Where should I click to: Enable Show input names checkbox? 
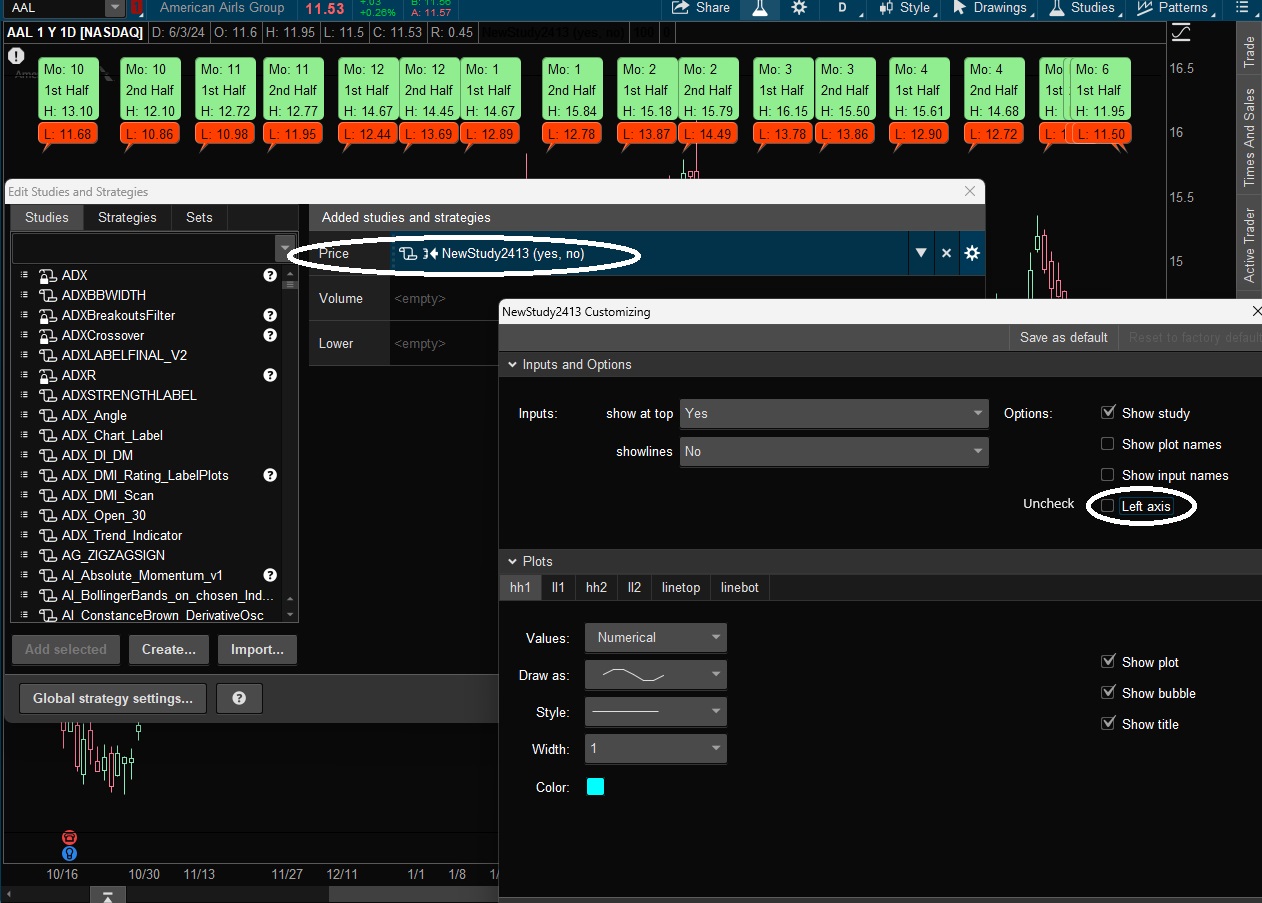coord(1107,475)
